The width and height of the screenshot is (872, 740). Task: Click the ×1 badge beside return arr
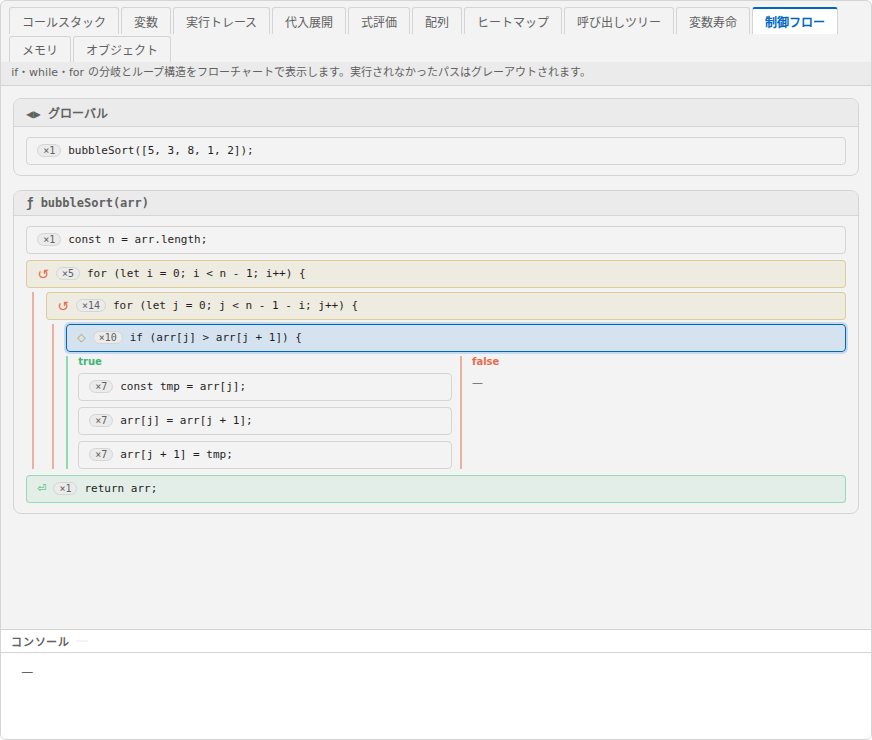(x=65, y=488)
